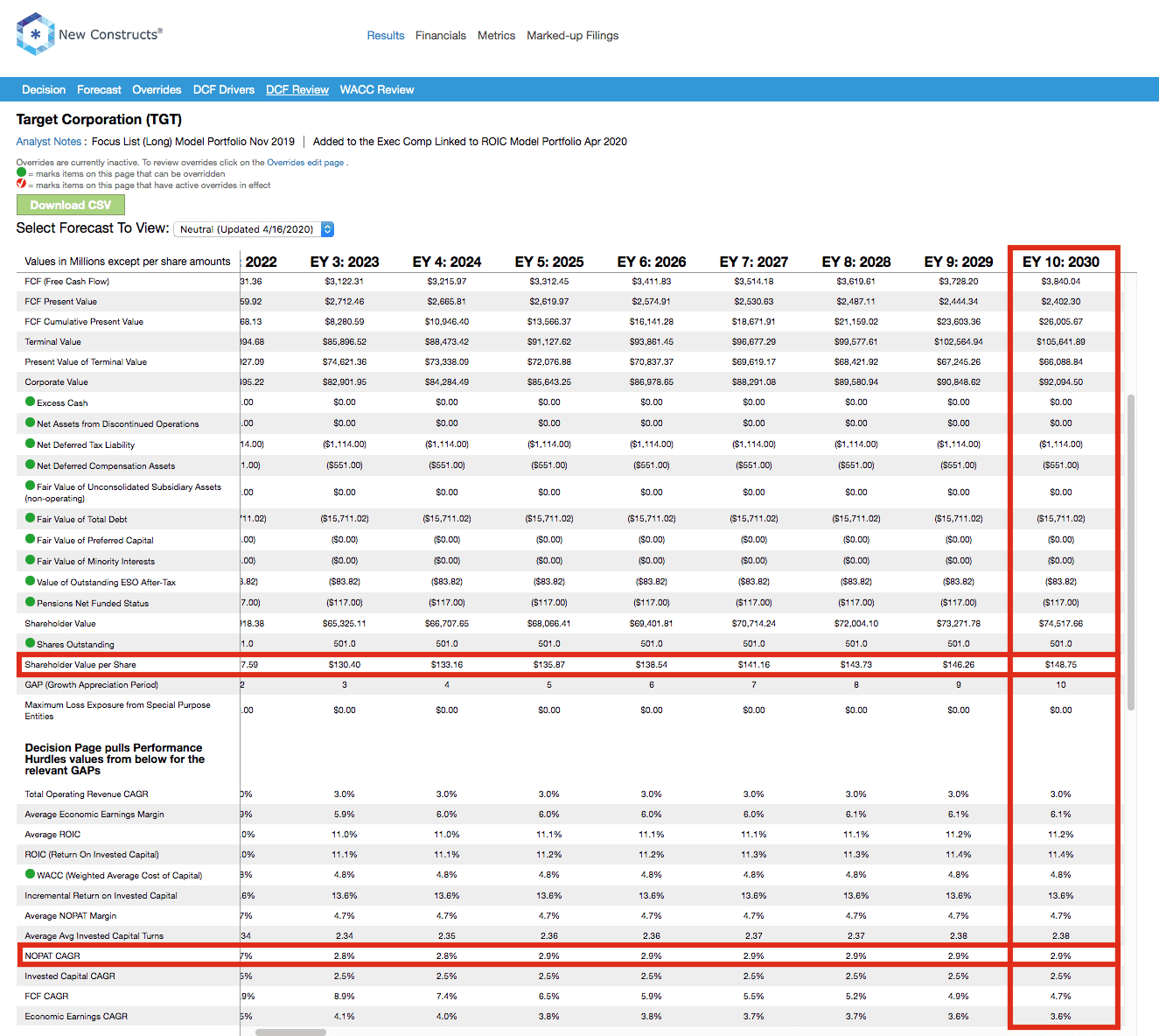Image resolution: width=1159 pixels, height=1036 pixels.
Task: Click the Average NOPAT Margin row label
Action: 71,916
